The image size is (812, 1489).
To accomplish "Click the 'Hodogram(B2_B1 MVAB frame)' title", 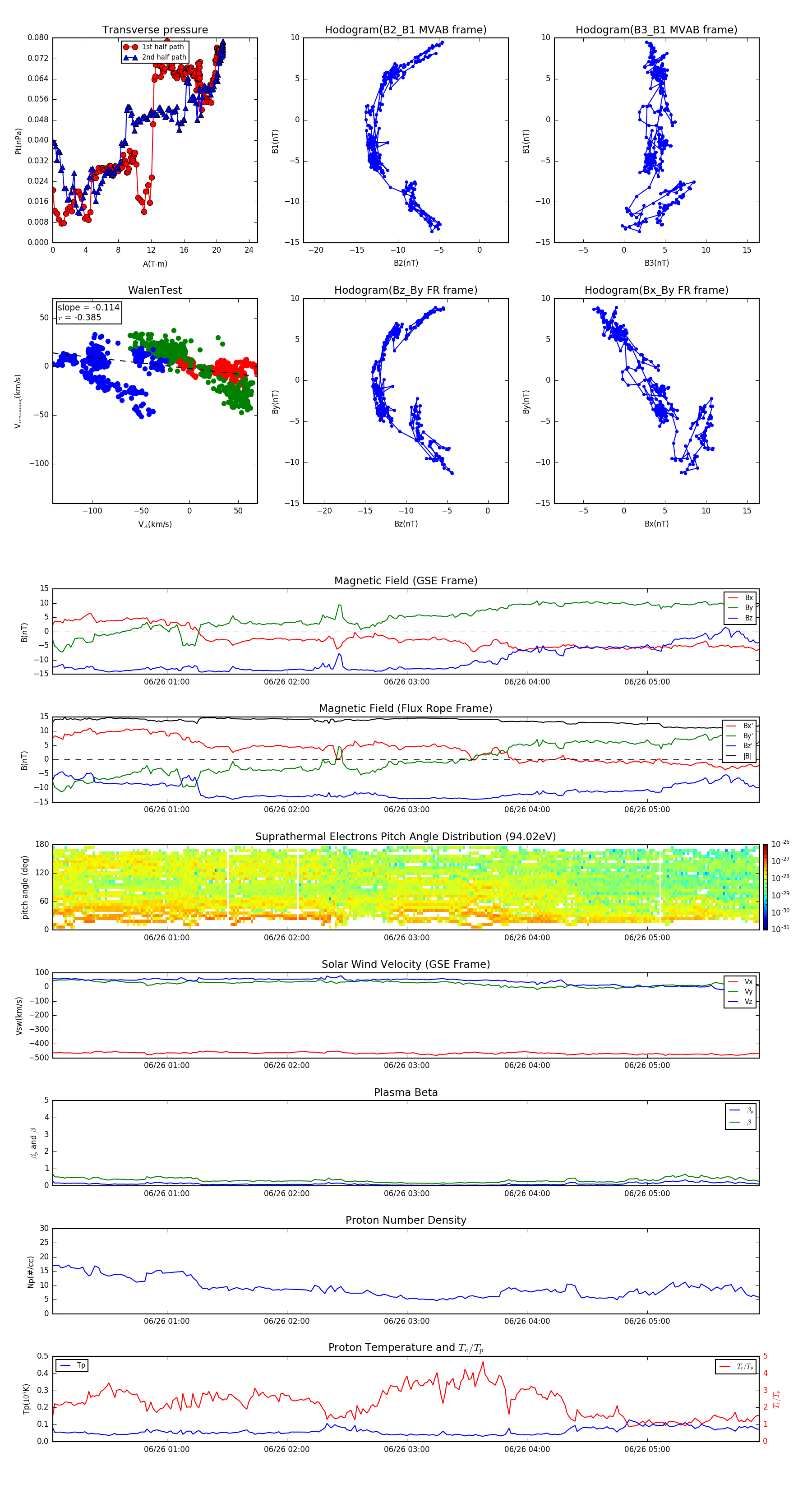I will point(406,29).
